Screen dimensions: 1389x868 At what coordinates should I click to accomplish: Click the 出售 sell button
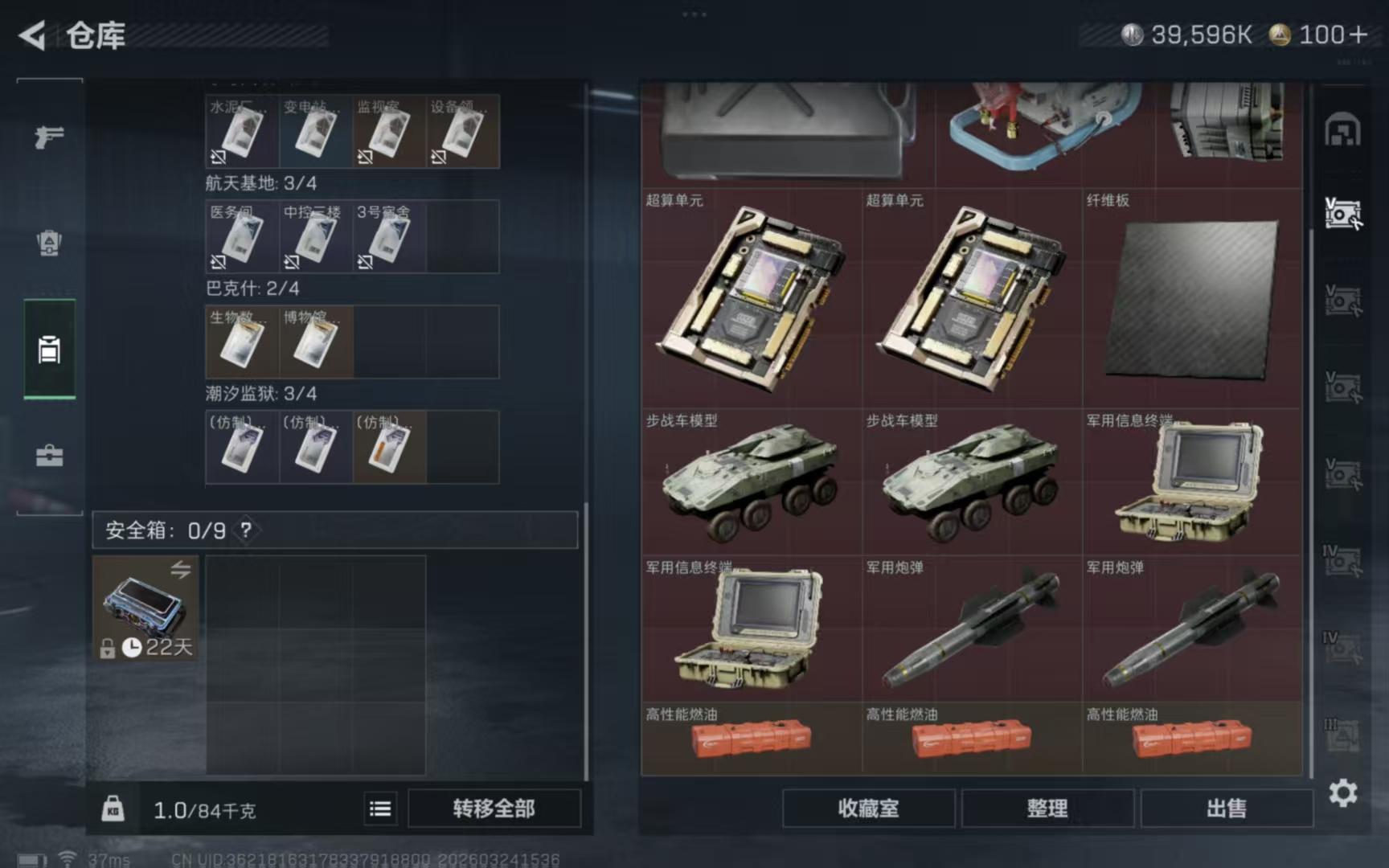[1226, 809]
